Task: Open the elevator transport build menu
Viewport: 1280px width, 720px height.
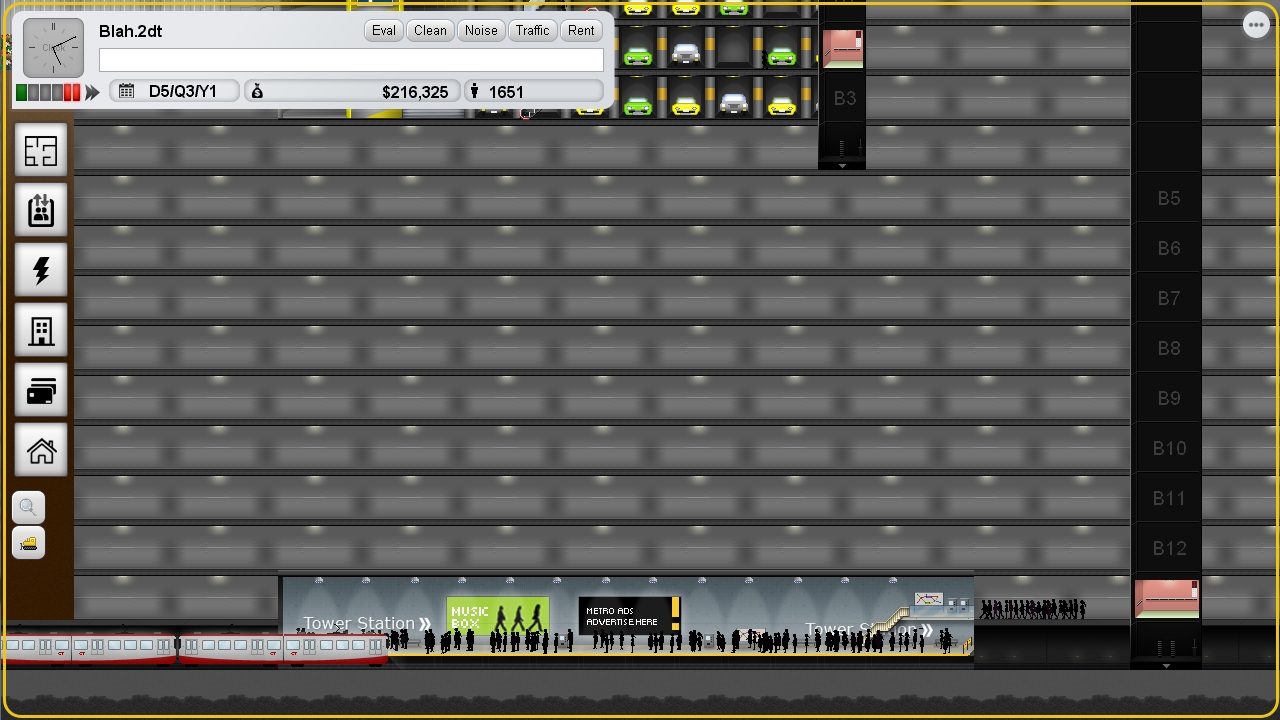Action: click(41, 211)
